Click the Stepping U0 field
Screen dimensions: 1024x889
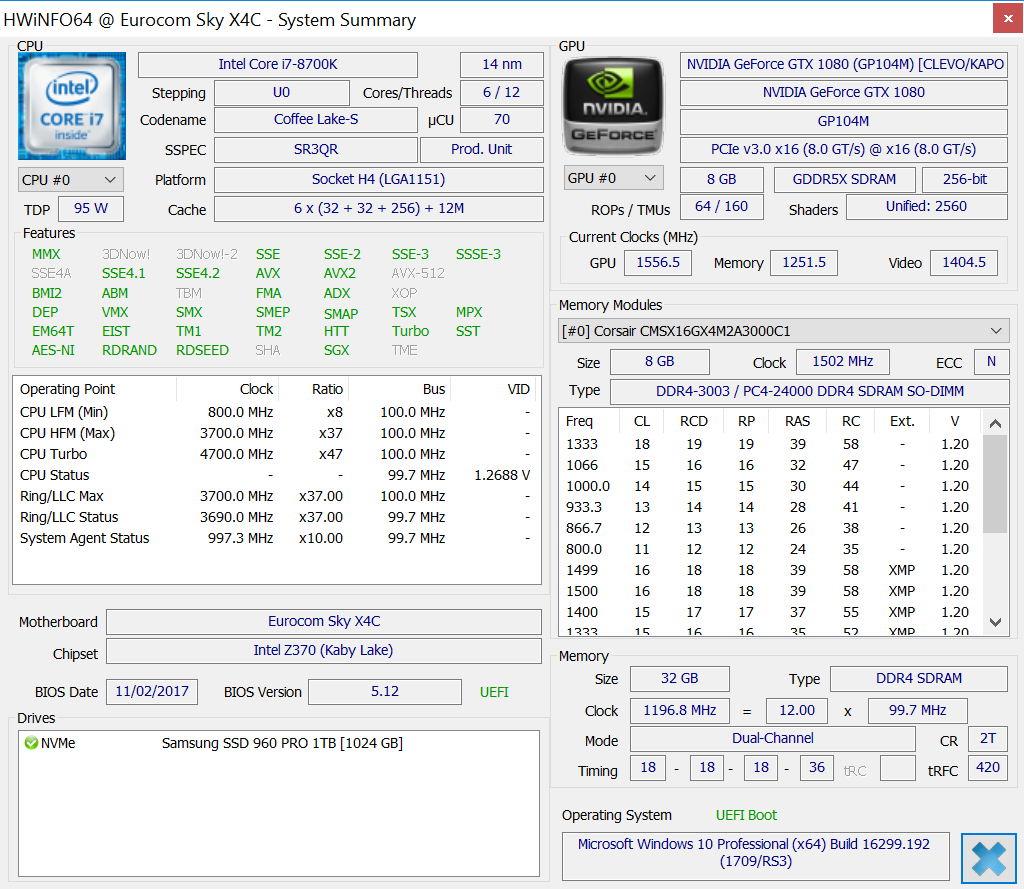tap(281, 93)
